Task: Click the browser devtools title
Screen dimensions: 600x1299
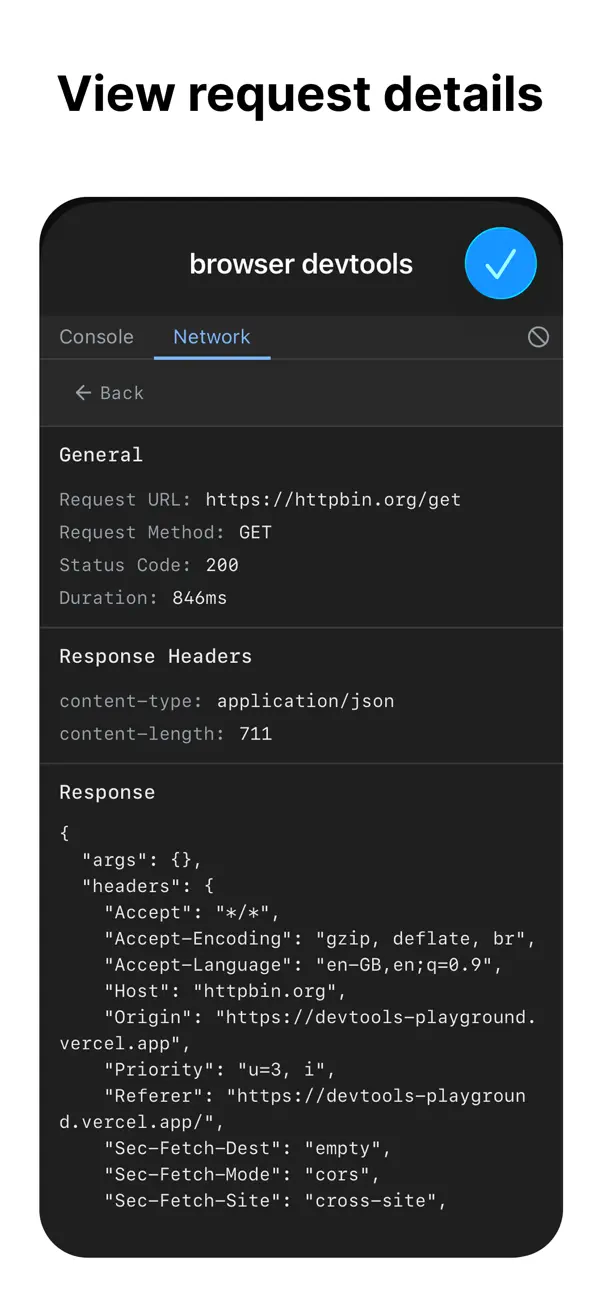Action: pos(300,263)
